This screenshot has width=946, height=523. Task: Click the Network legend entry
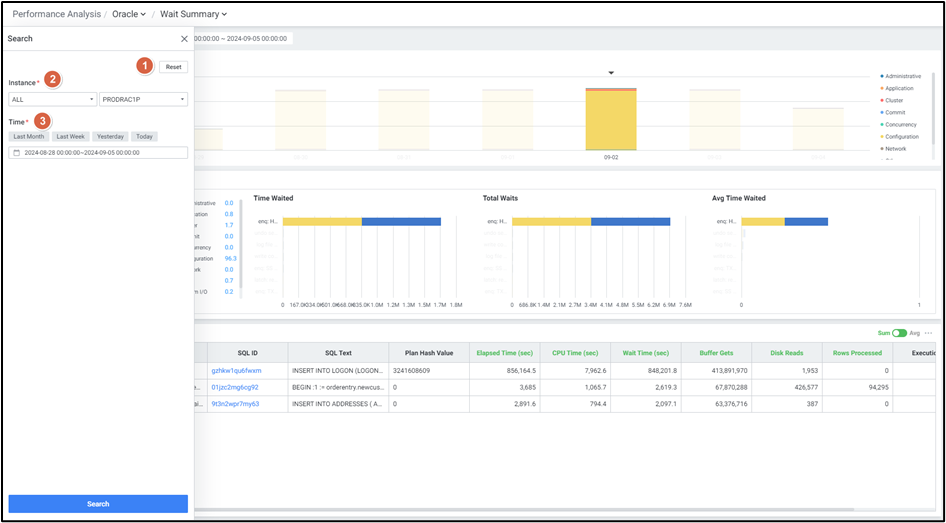(x=895, y=148)
